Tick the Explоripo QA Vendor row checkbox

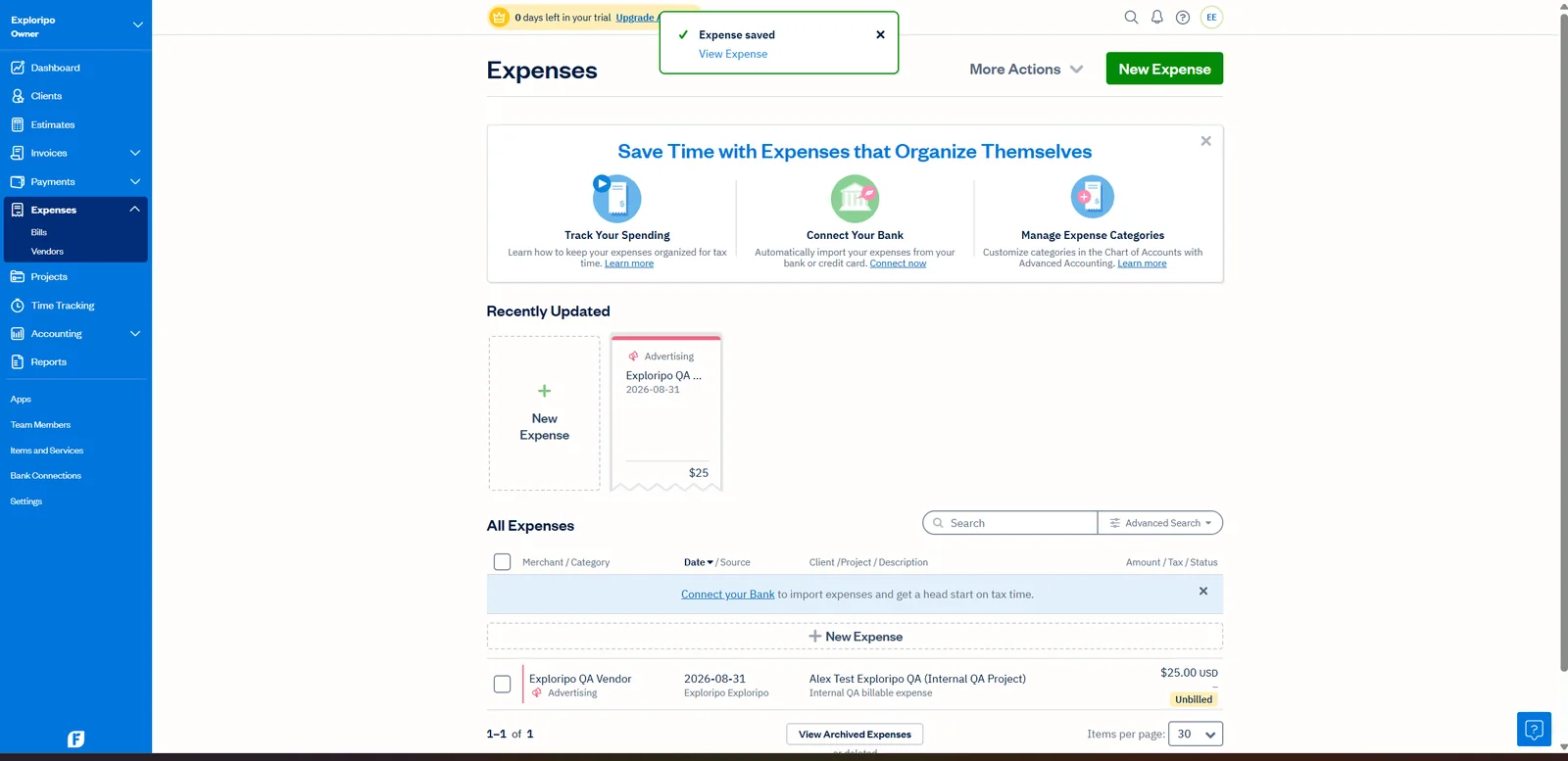point(502,685)
